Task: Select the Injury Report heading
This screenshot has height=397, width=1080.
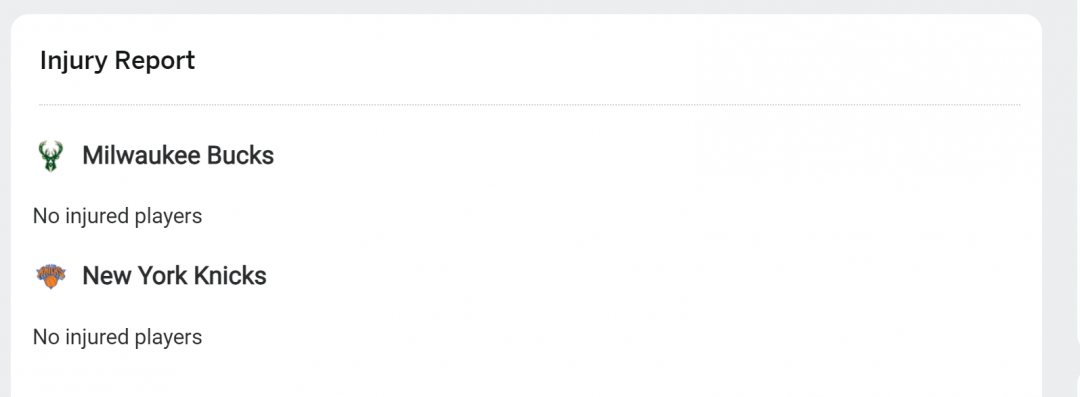Action: tap(118, 61)
